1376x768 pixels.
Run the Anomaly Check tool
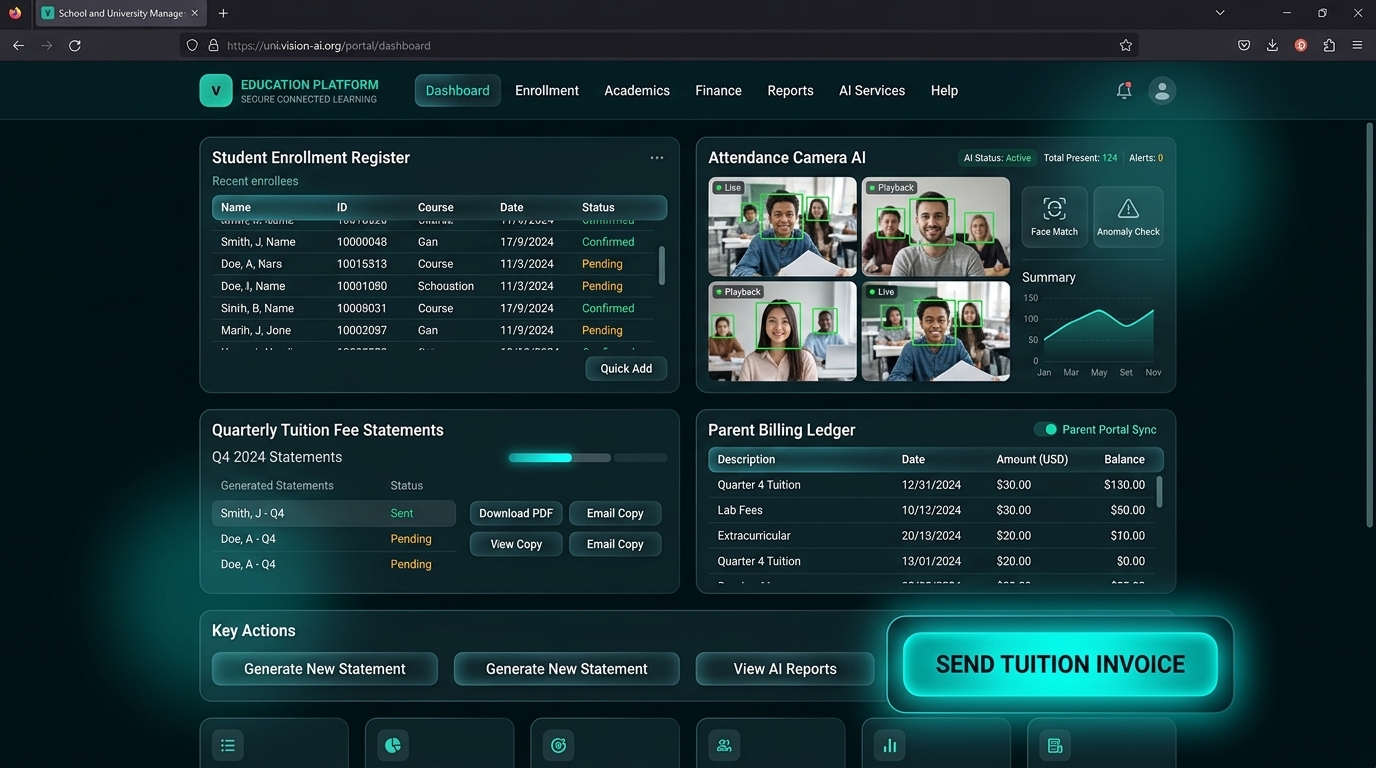[x=1128, y=216]
